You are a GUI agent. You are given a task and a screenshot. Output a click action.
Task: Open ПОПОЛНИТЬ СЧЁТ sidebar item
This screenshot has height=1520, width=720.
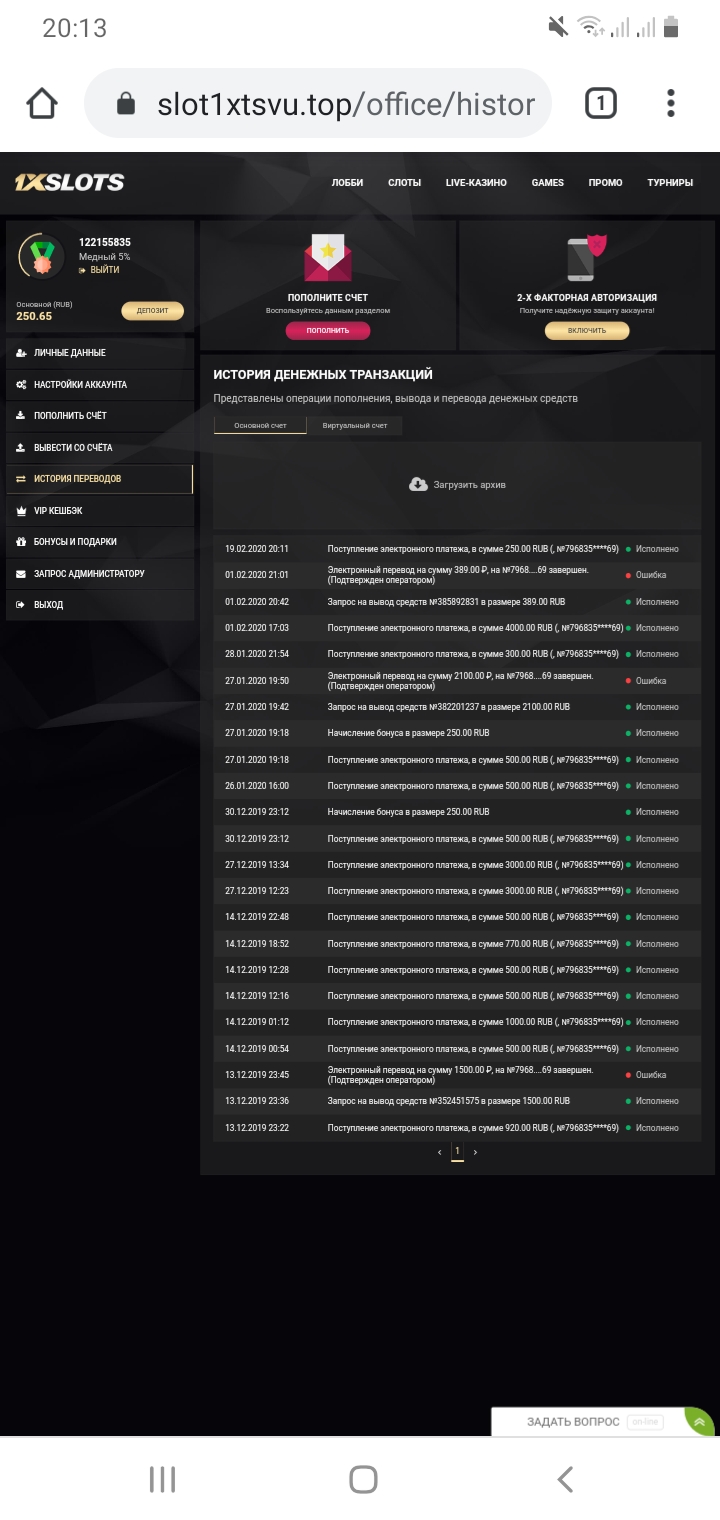[x=99, y=415]
